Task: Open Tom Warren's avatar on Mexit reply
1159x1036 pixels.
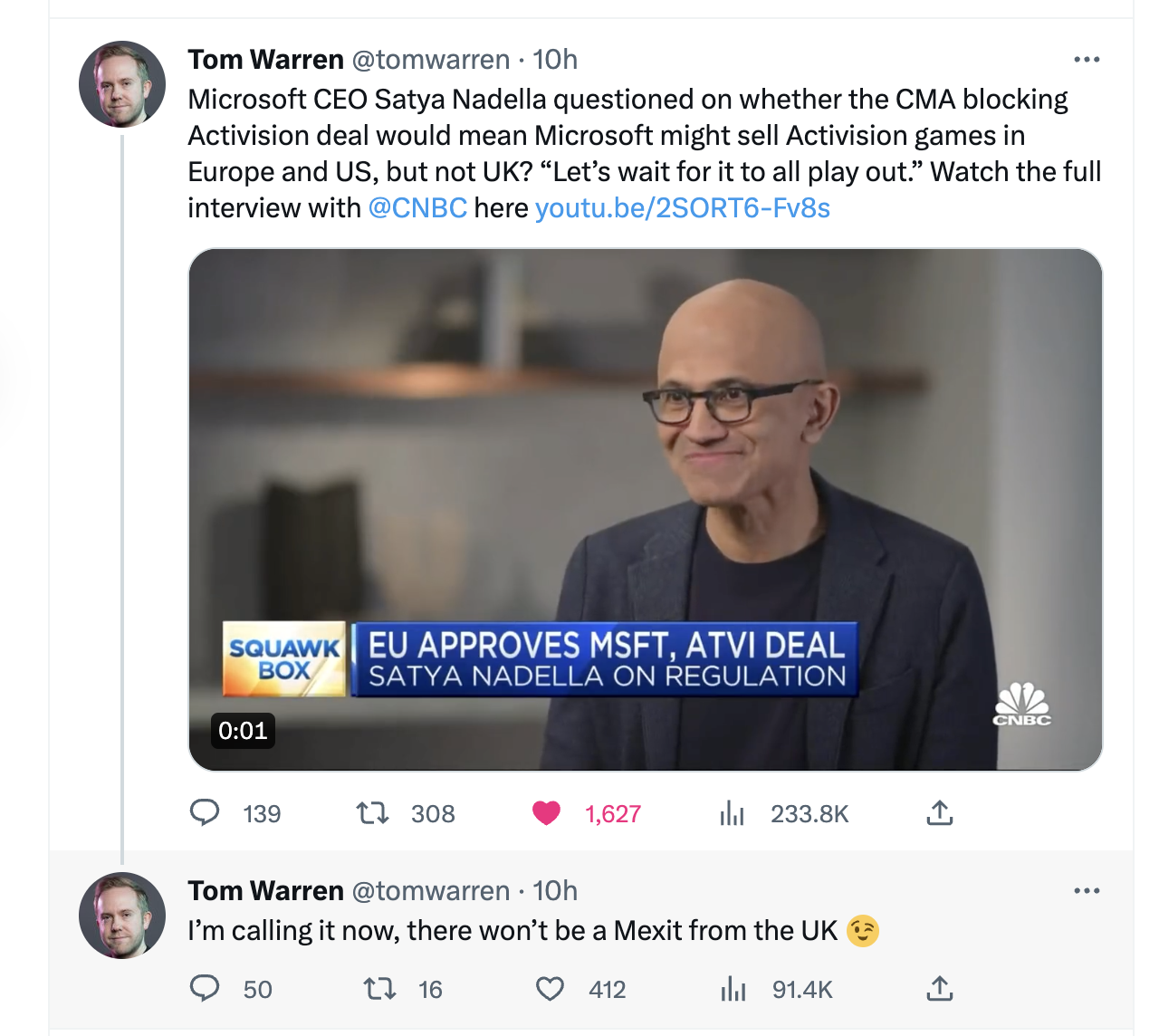Action: (122, 915)
